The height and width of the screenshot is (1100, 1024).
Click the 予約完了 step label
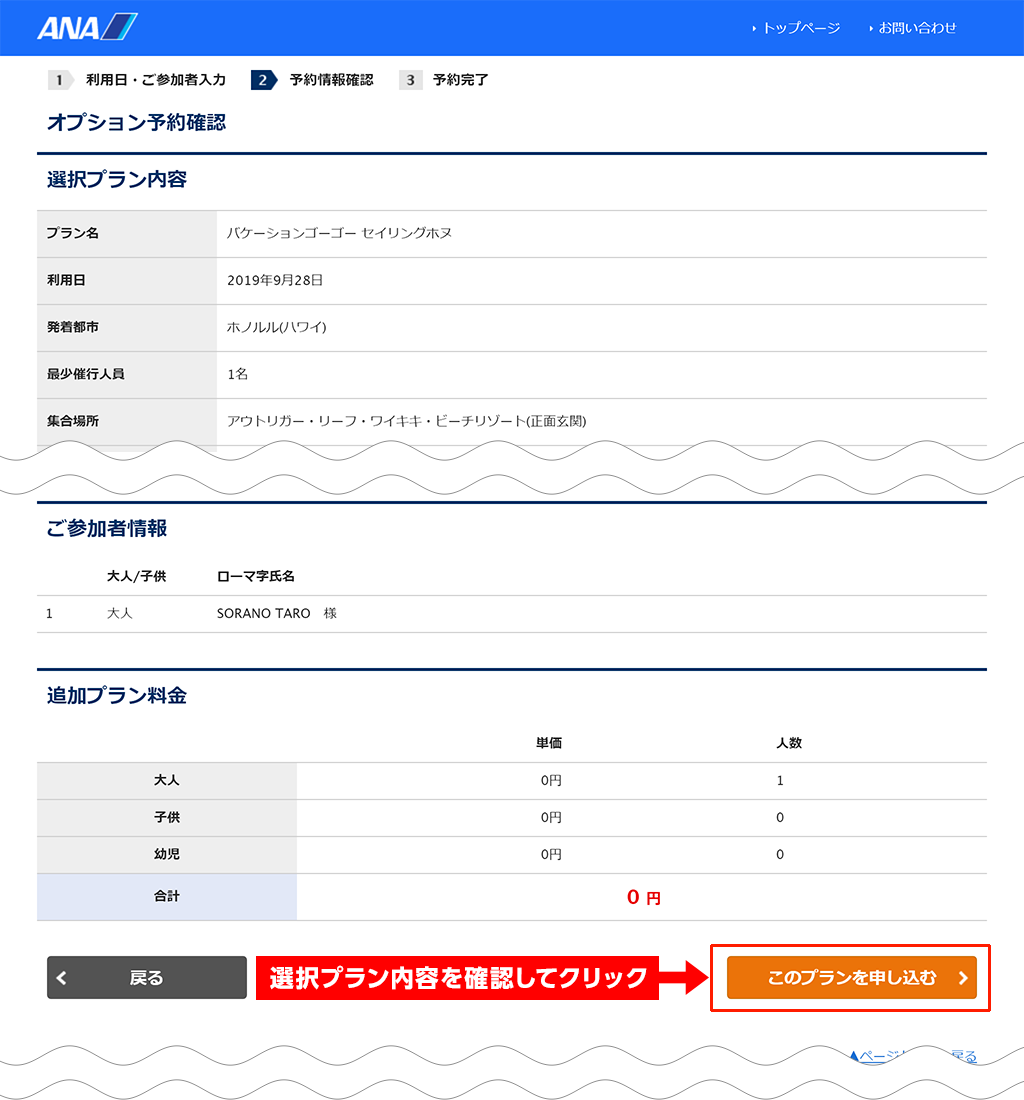460,80
